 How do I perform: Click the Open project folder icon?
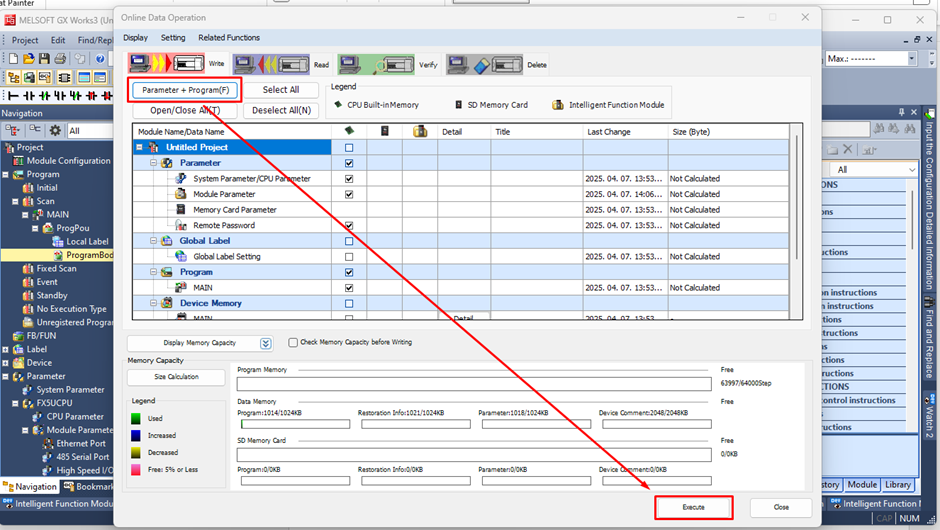pyautogui.click(x=29, y=58)
